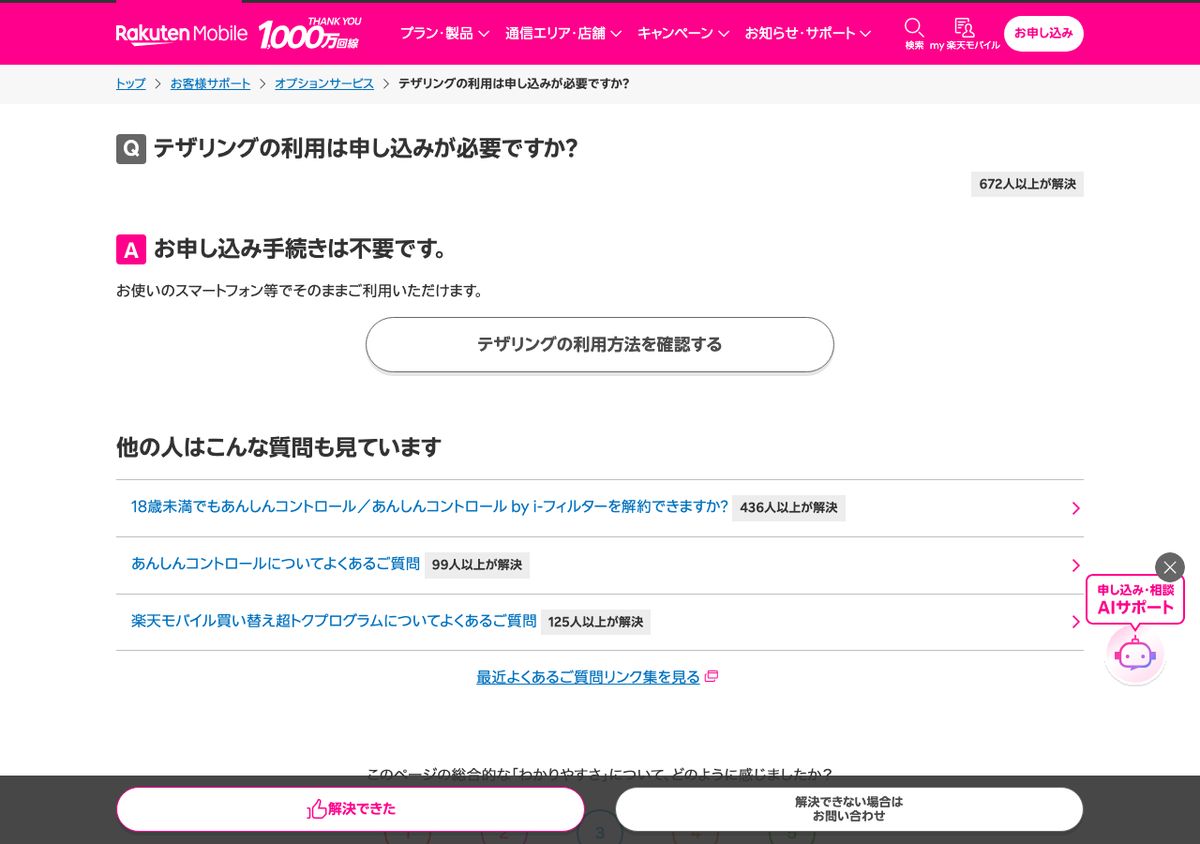Click the pink A answer icon

(x=131, y=249)
